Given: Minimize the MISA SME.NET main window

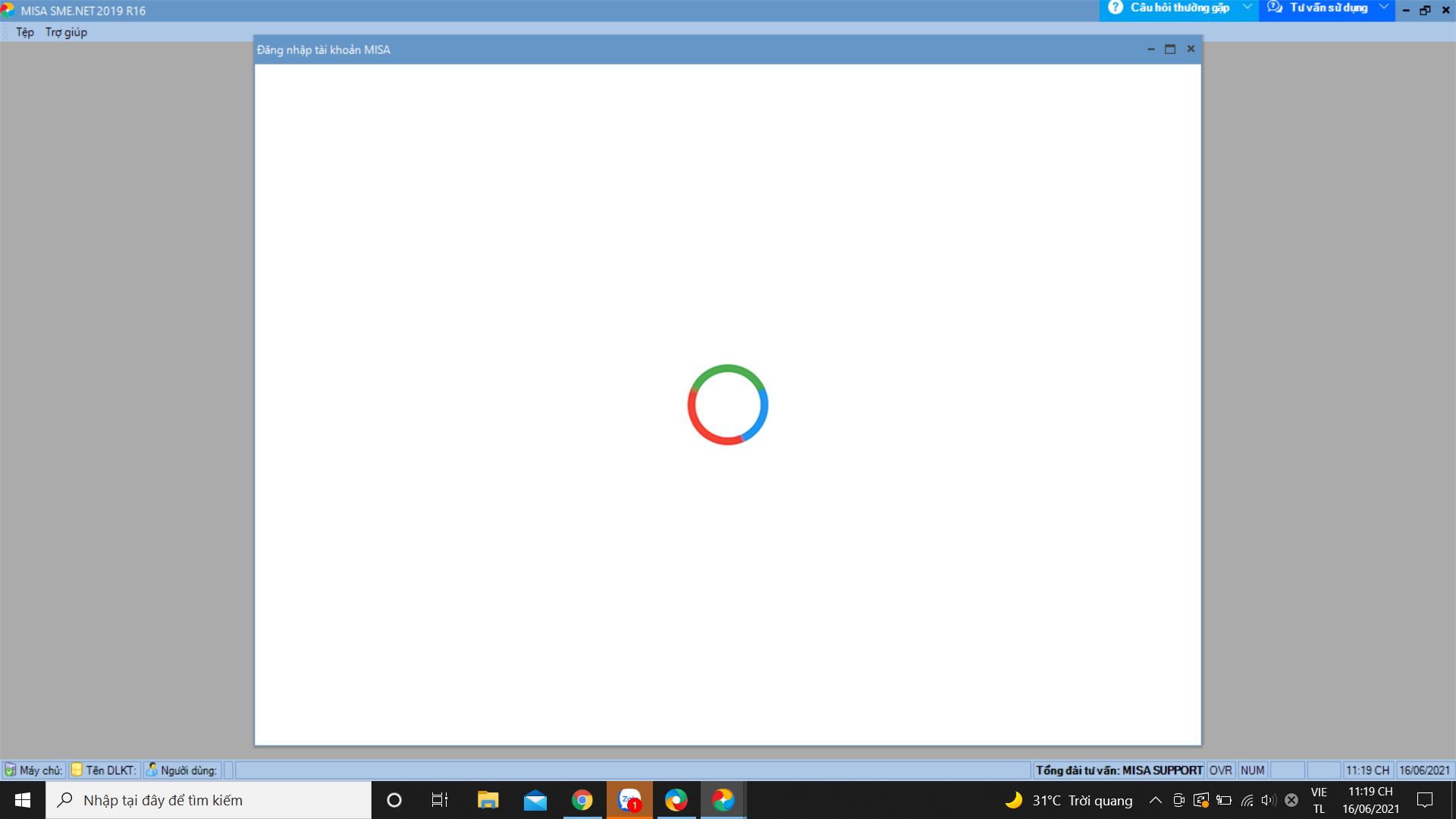Looking at the screenshot, I should click(1406, 11).
